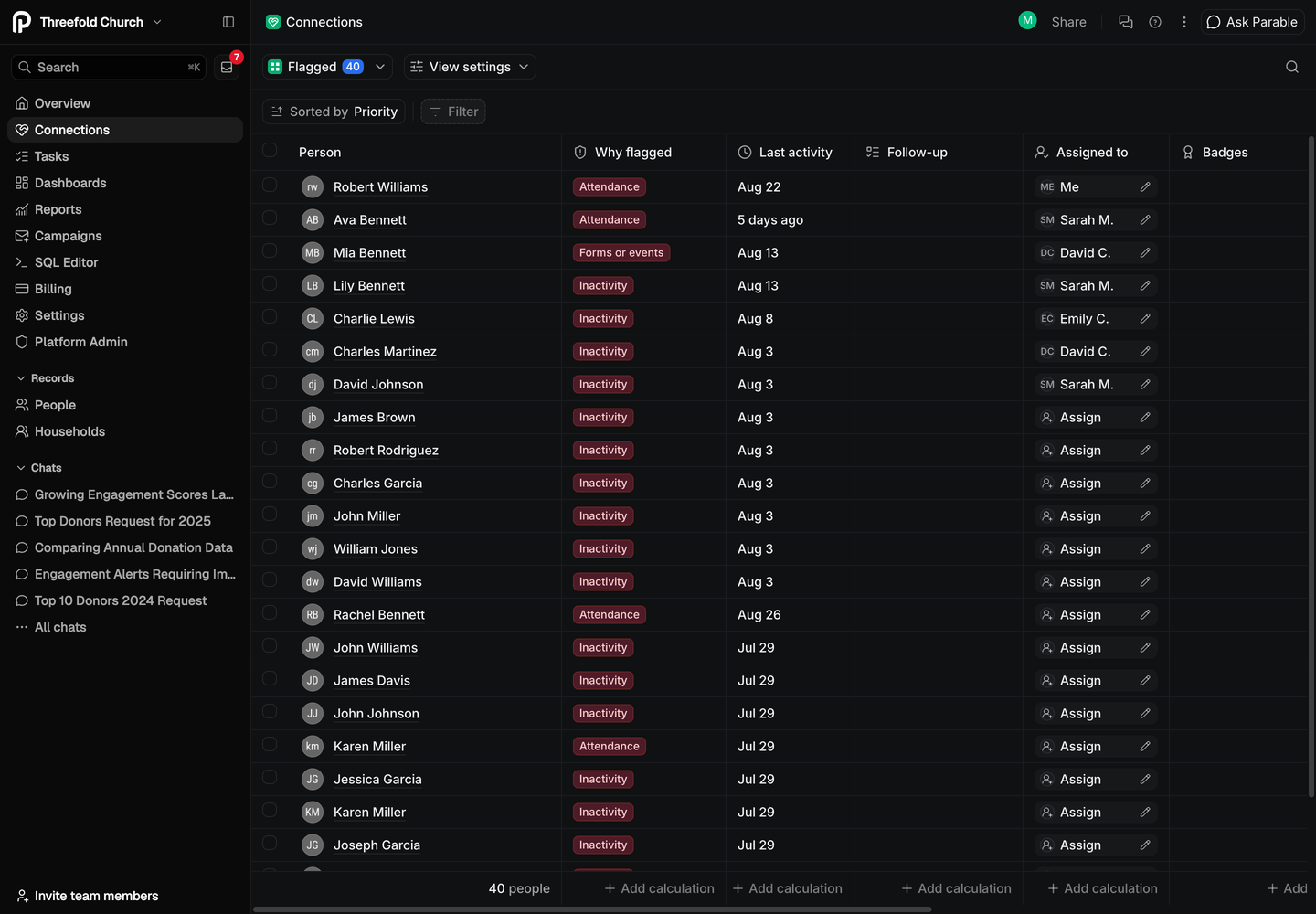Click the Connections heart icon in header
This screenshot has height=914, width=1316.
point(273,22)
